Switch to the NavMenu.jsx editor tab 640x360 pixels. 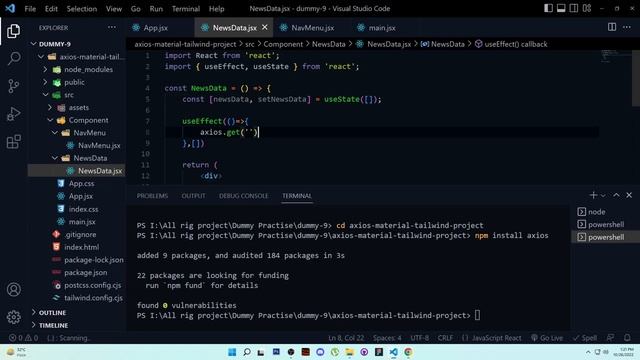point(313,28)
